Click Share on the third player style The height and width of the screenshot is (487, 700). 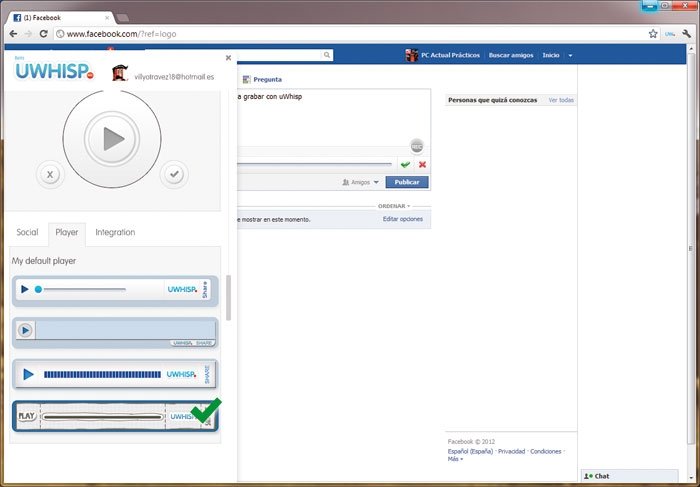click(x=207, y=374)
